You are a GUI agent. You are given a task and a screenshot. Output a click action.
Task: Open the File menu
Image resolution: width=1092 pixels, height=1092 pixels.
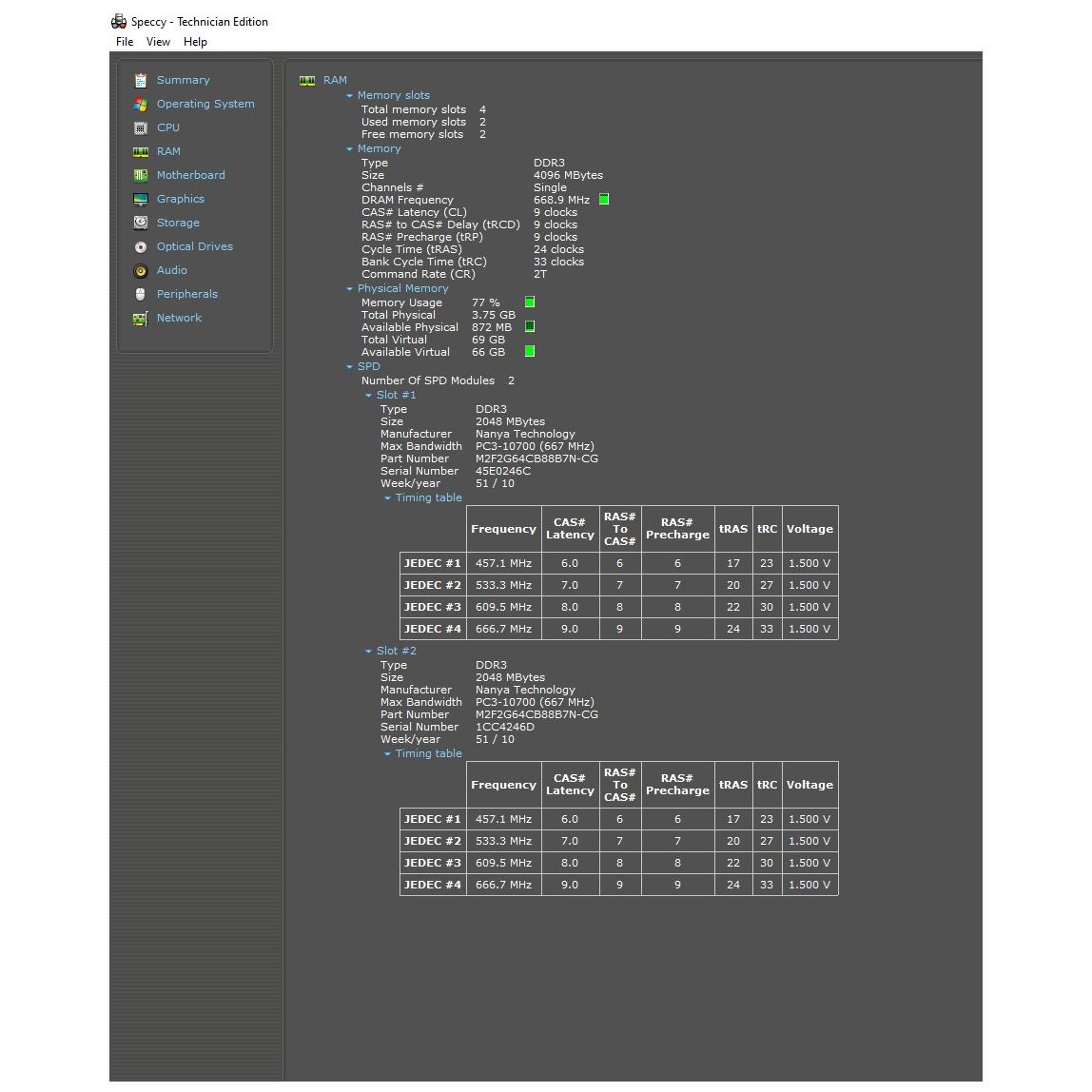tap(125, 42)
